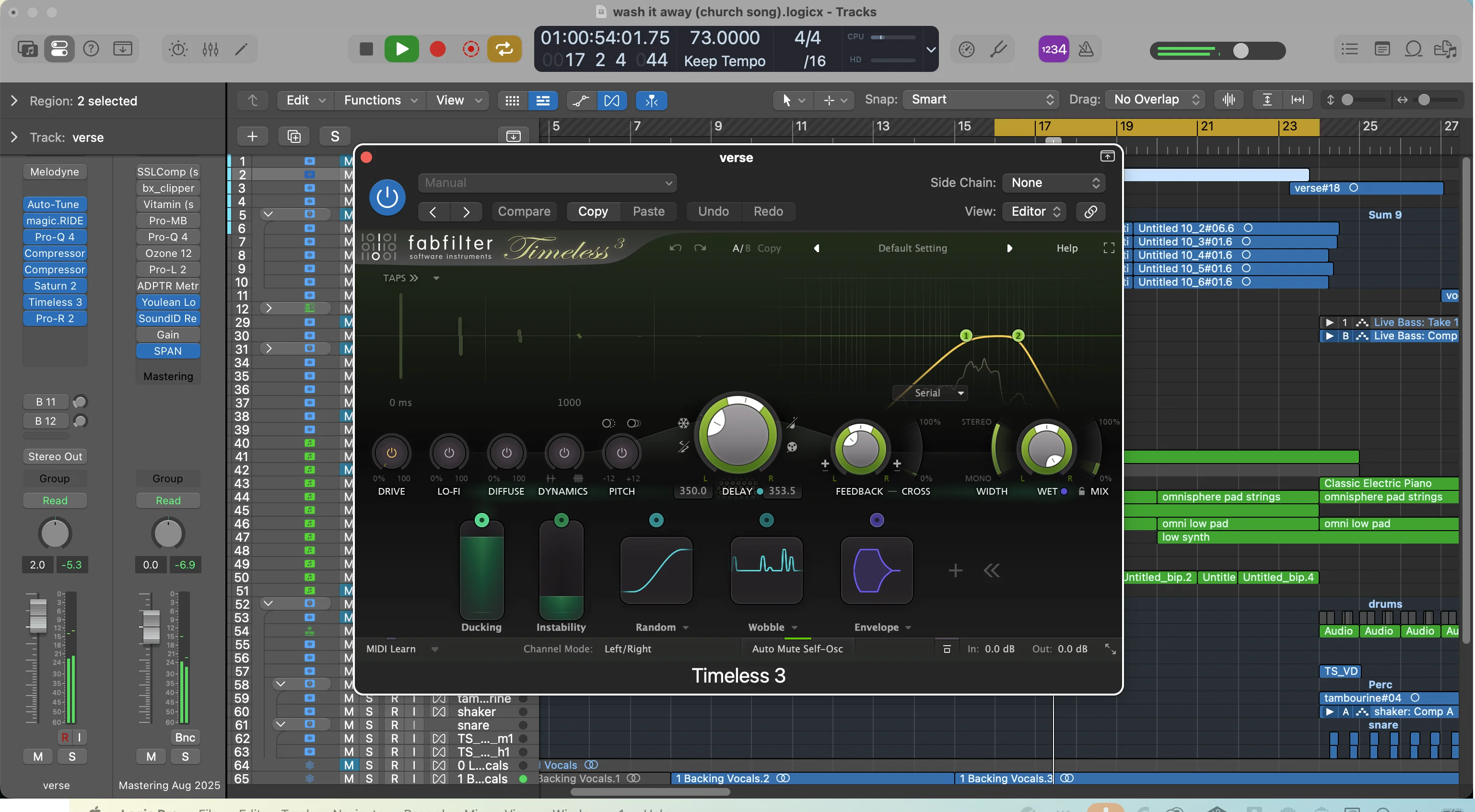The width and height of the screenshot is (1475, 812).
Task: Open the Note Pads icon at top right
Action: pyautogui.click(x=1382, y=50)
